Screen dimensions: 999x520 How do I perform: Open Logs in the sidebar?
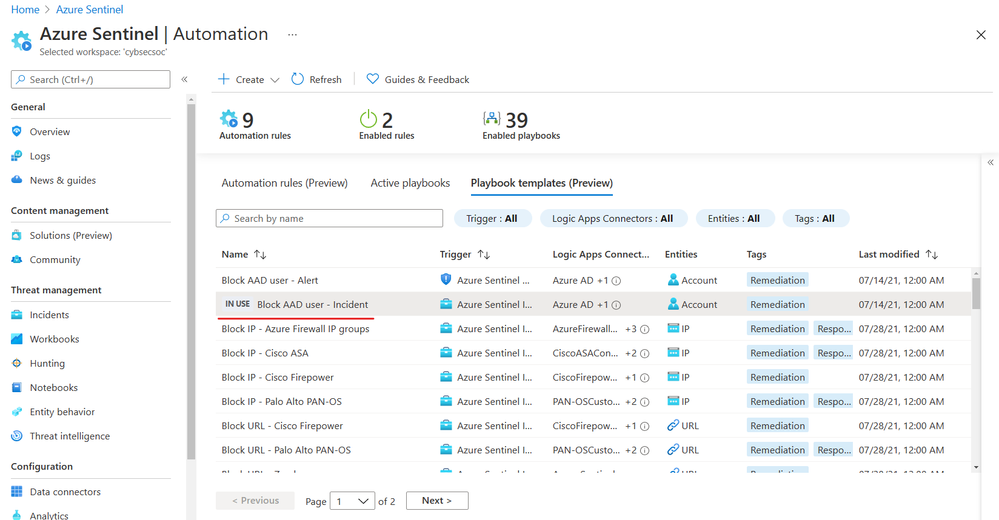coord(40,156)
